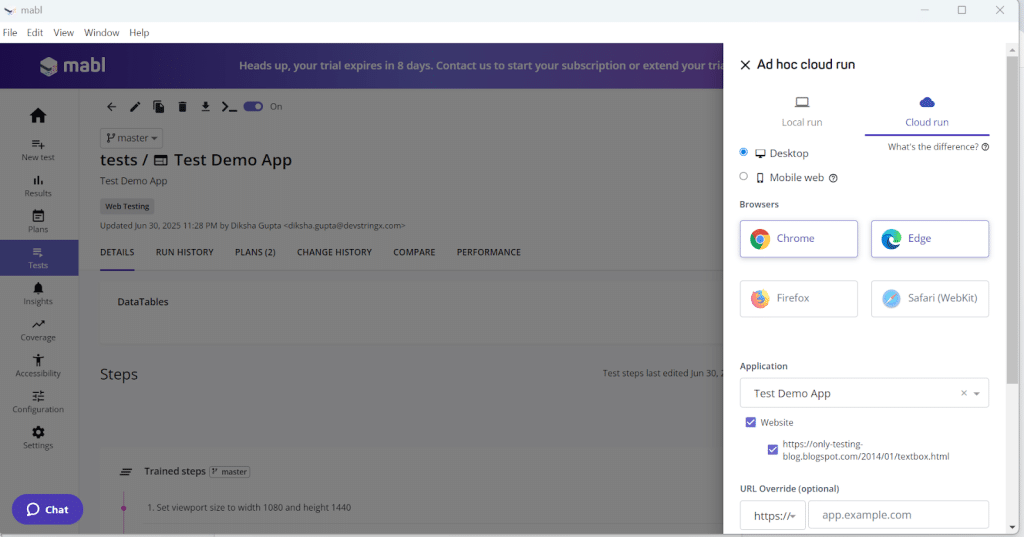Click the master tag beside Trained steps
This screenshot has width=1024, height=537.
pos(229,472)
